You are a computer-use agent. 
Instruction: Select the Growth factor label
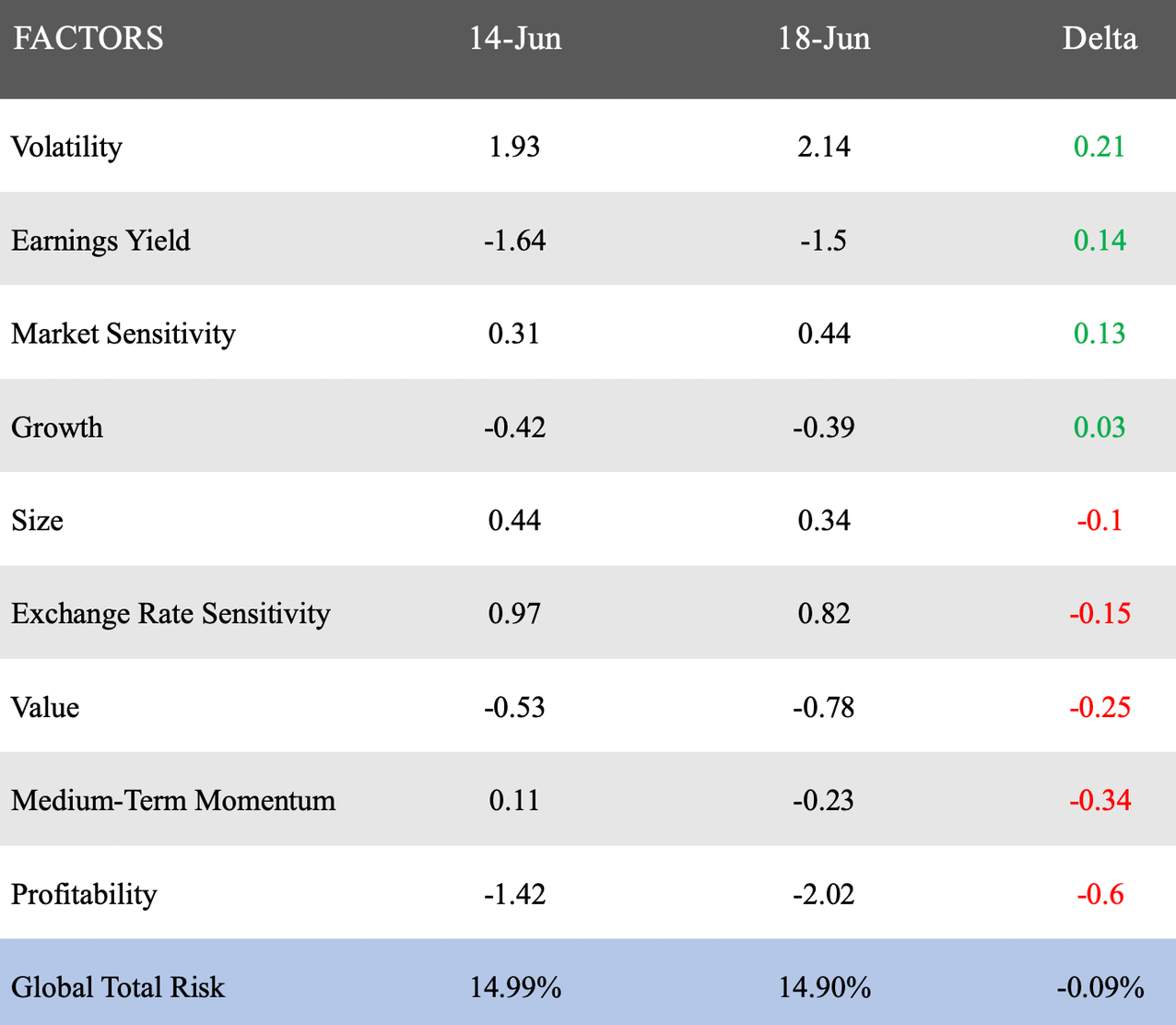[57, 428]
